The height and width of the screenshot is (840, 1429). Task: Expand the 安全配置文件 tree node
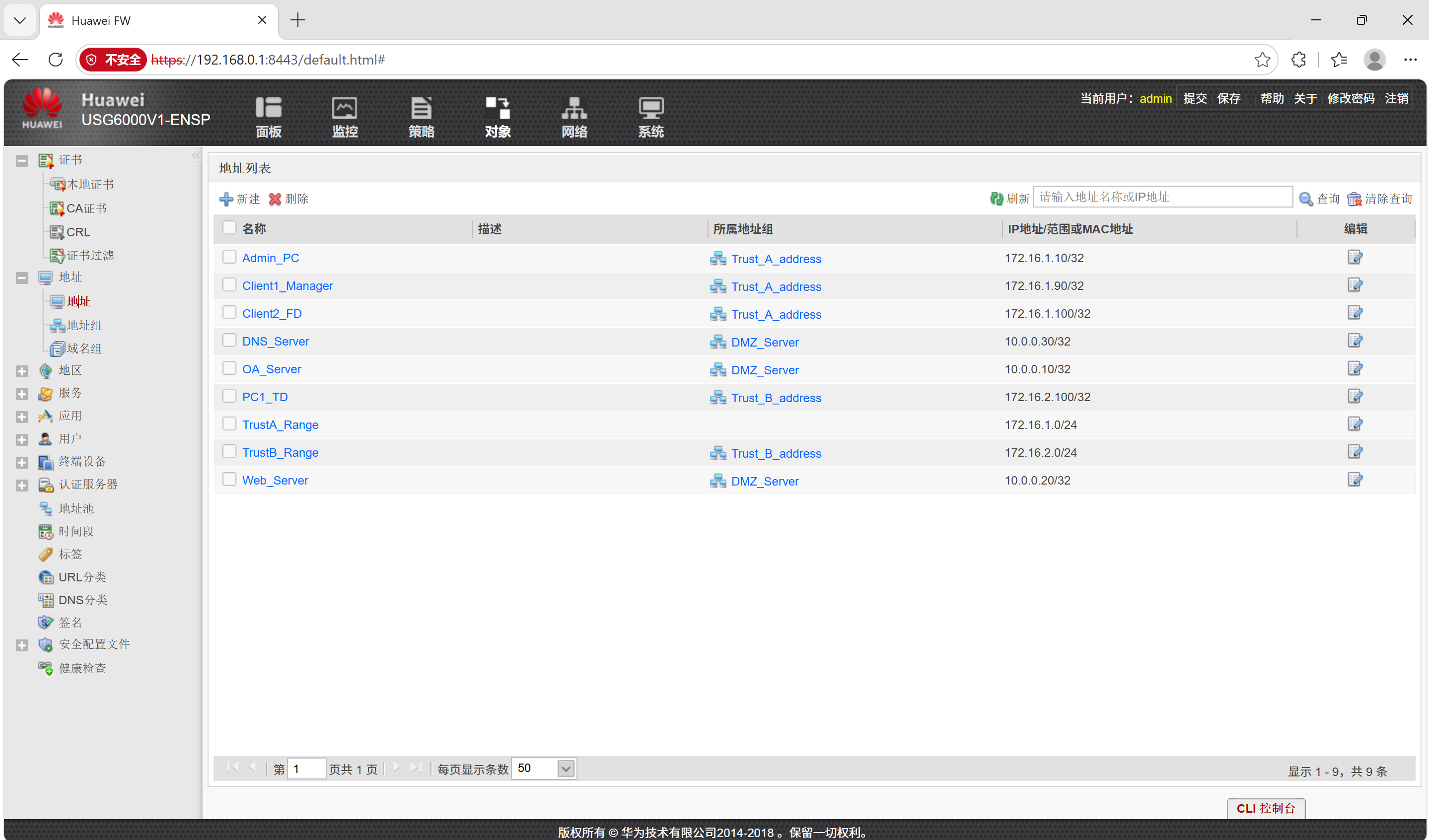click(21, 645)
